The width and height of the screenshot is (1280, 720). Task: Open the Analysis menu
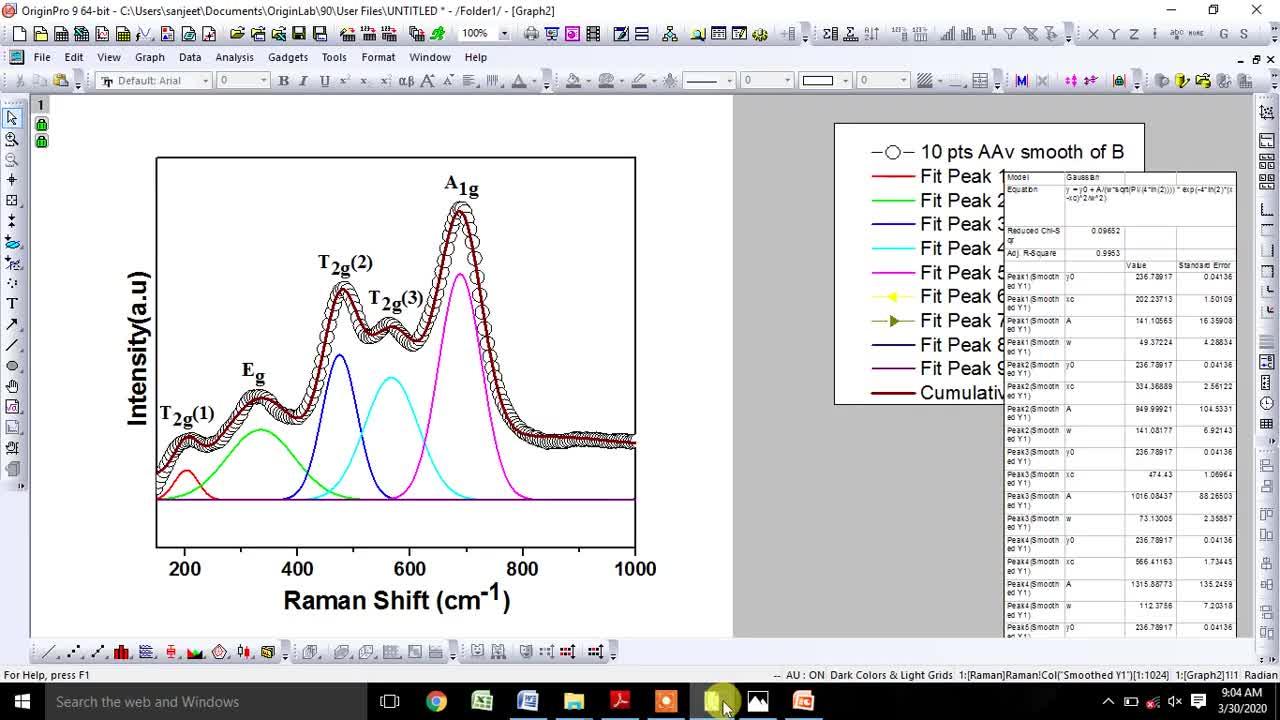tap(234, 57)
